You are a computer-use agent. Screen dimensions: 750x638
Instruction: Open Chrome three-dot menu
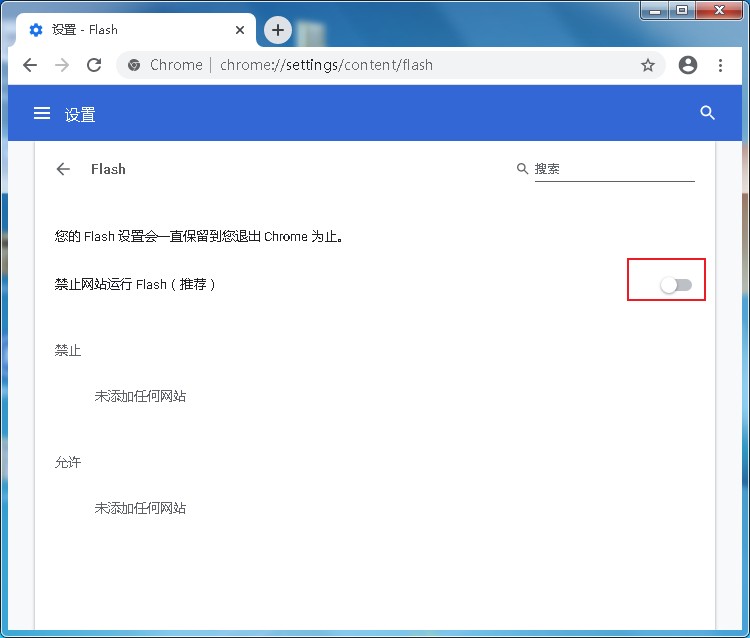pyautogui.click(x=720, y=65)
